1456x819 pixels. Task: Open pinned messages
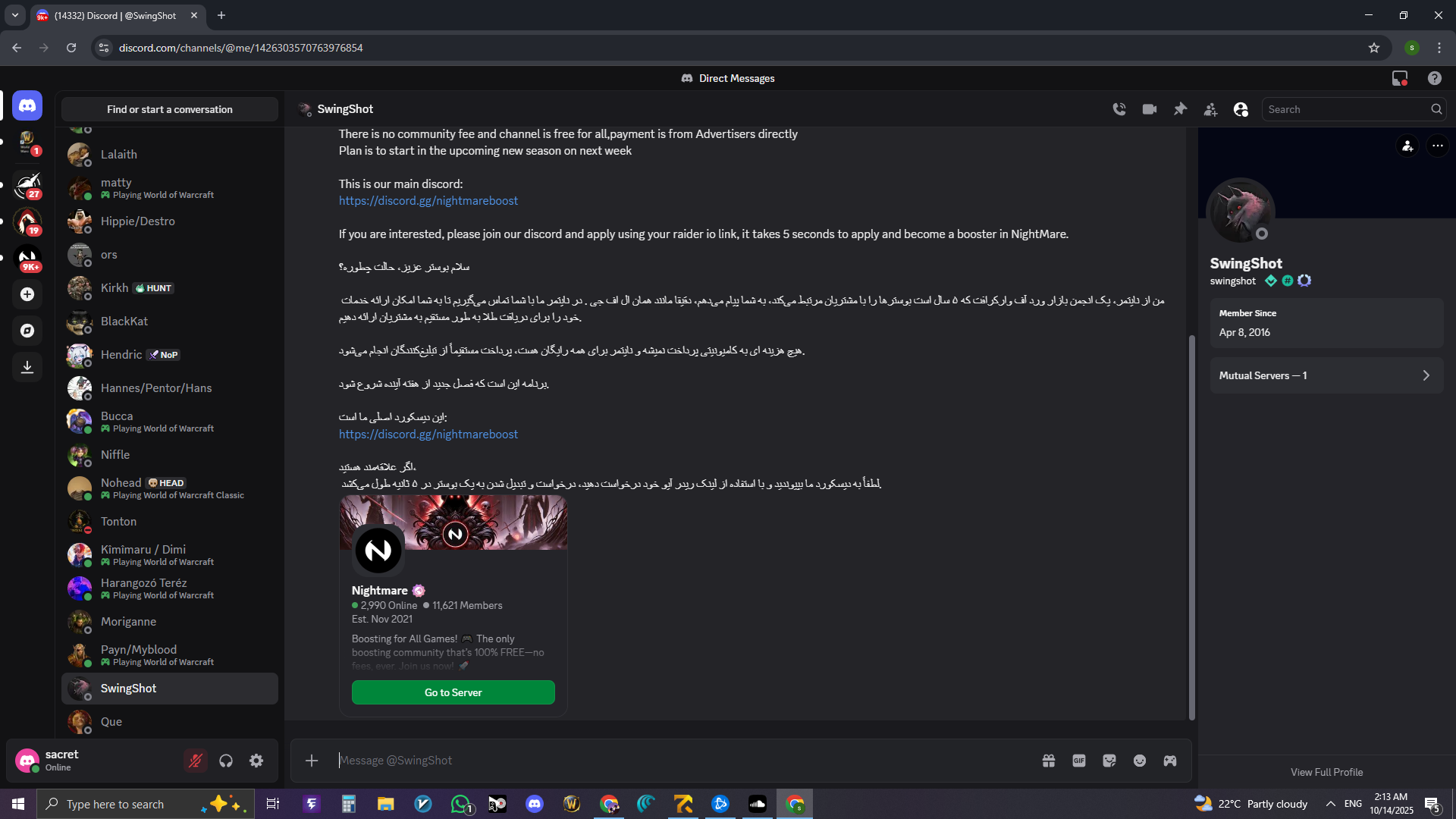coord(1180,109)
